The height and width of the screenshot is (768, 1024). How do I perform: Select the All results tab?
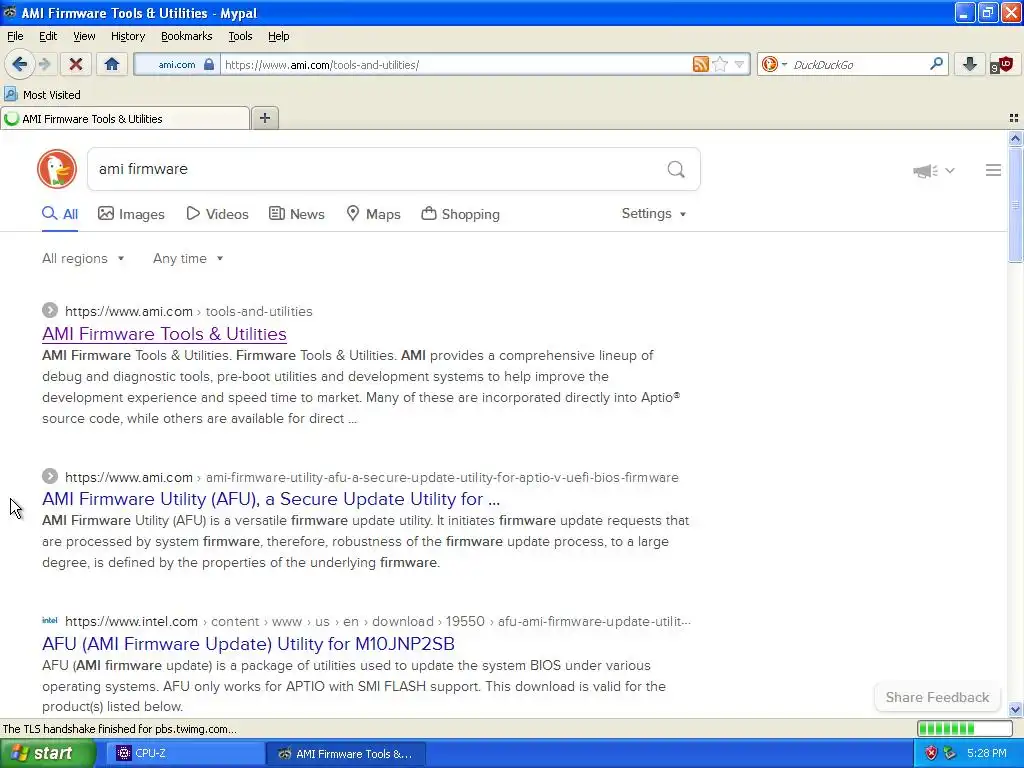click(x=60, y=214)
